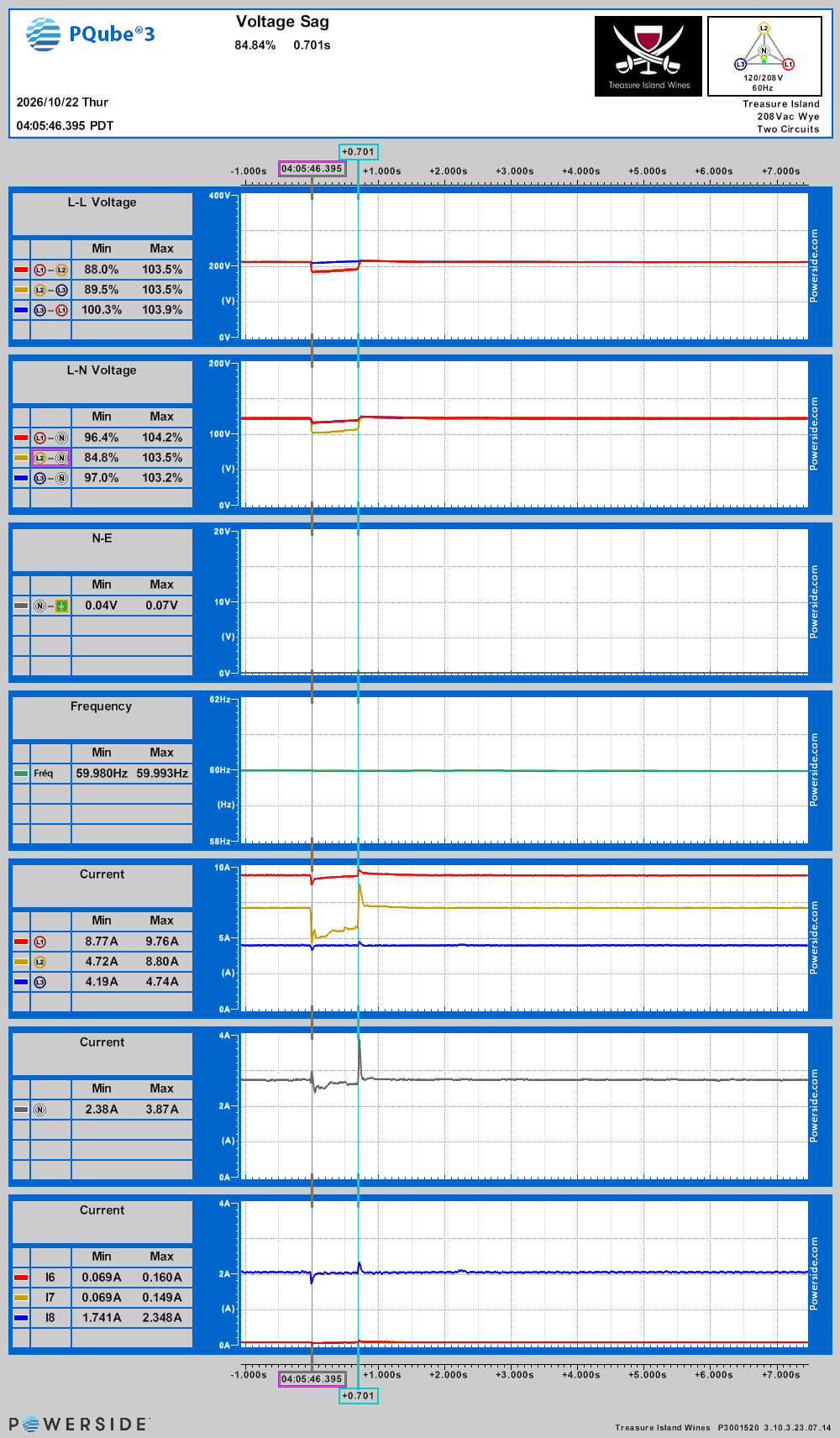Open Powerside.com link beside Frequency chart
Screen dimensions: 840x1438
(x=814, y=769)
